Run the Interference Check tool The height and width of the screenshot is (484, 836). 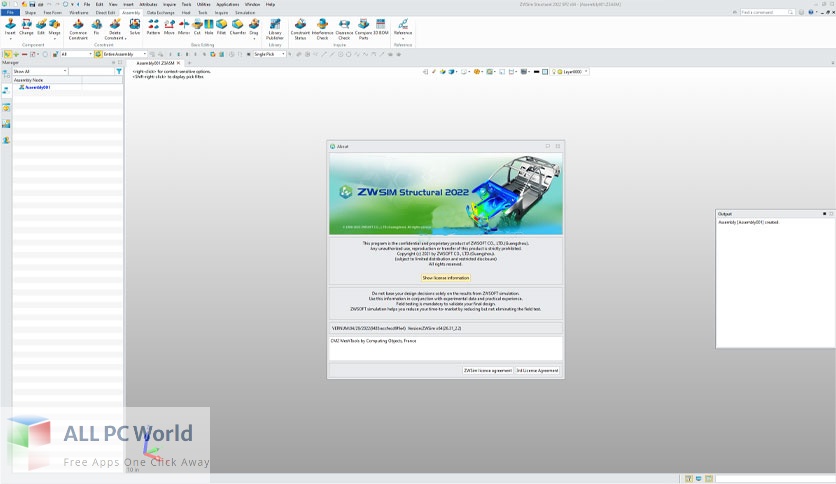point(322,29)
